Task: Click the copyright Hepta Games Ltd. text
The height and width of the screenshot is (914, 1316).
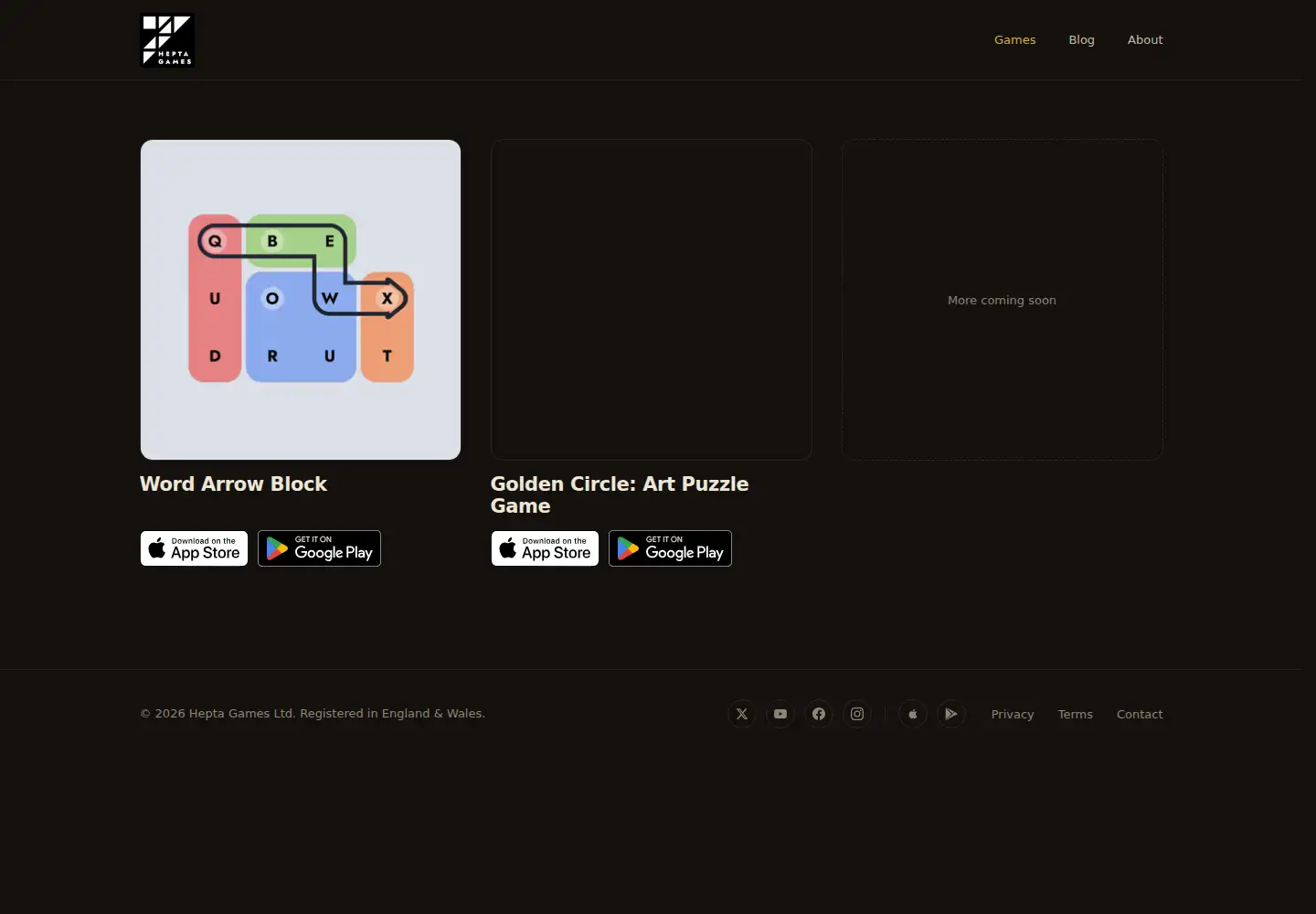Action: click(313, 714)
